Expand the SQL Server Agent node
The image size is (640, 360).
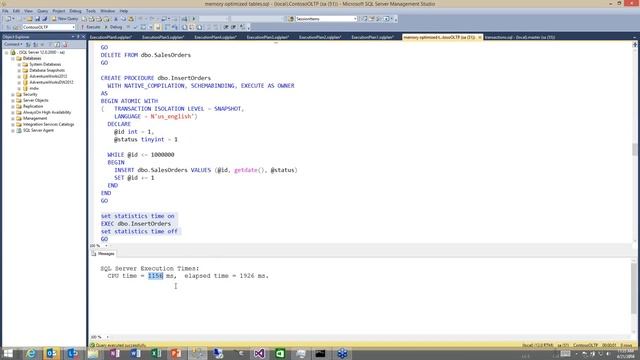click(x=13, y=130)
